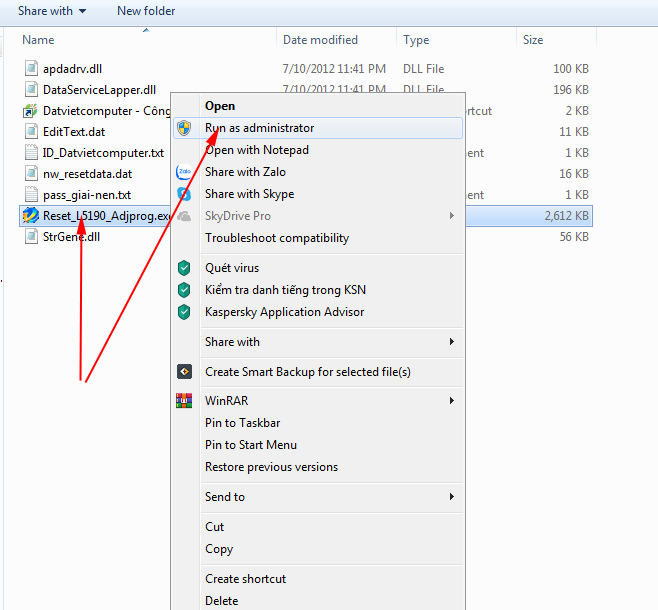This screenshot has width=658, height=610.
Task: Click the SkyDrive Pro cloud icon
Action: 184,216
